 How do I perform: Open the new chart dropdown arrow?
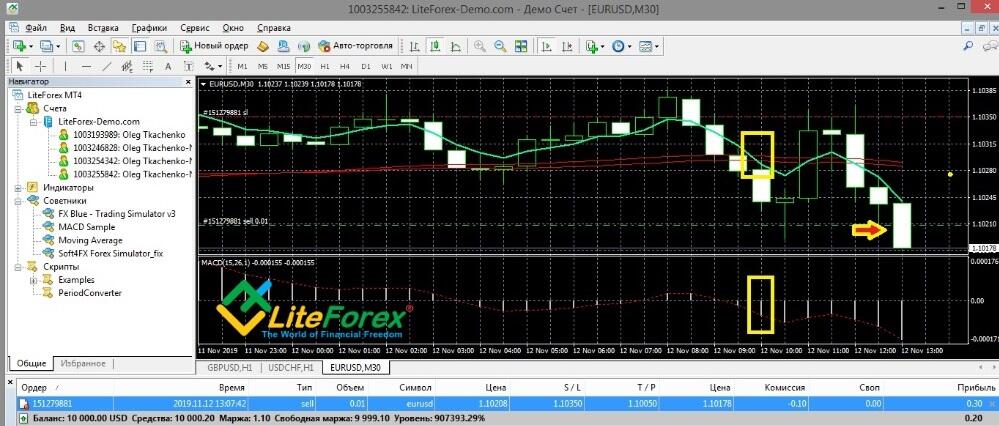pyautogui.click(x=31, y=46)
